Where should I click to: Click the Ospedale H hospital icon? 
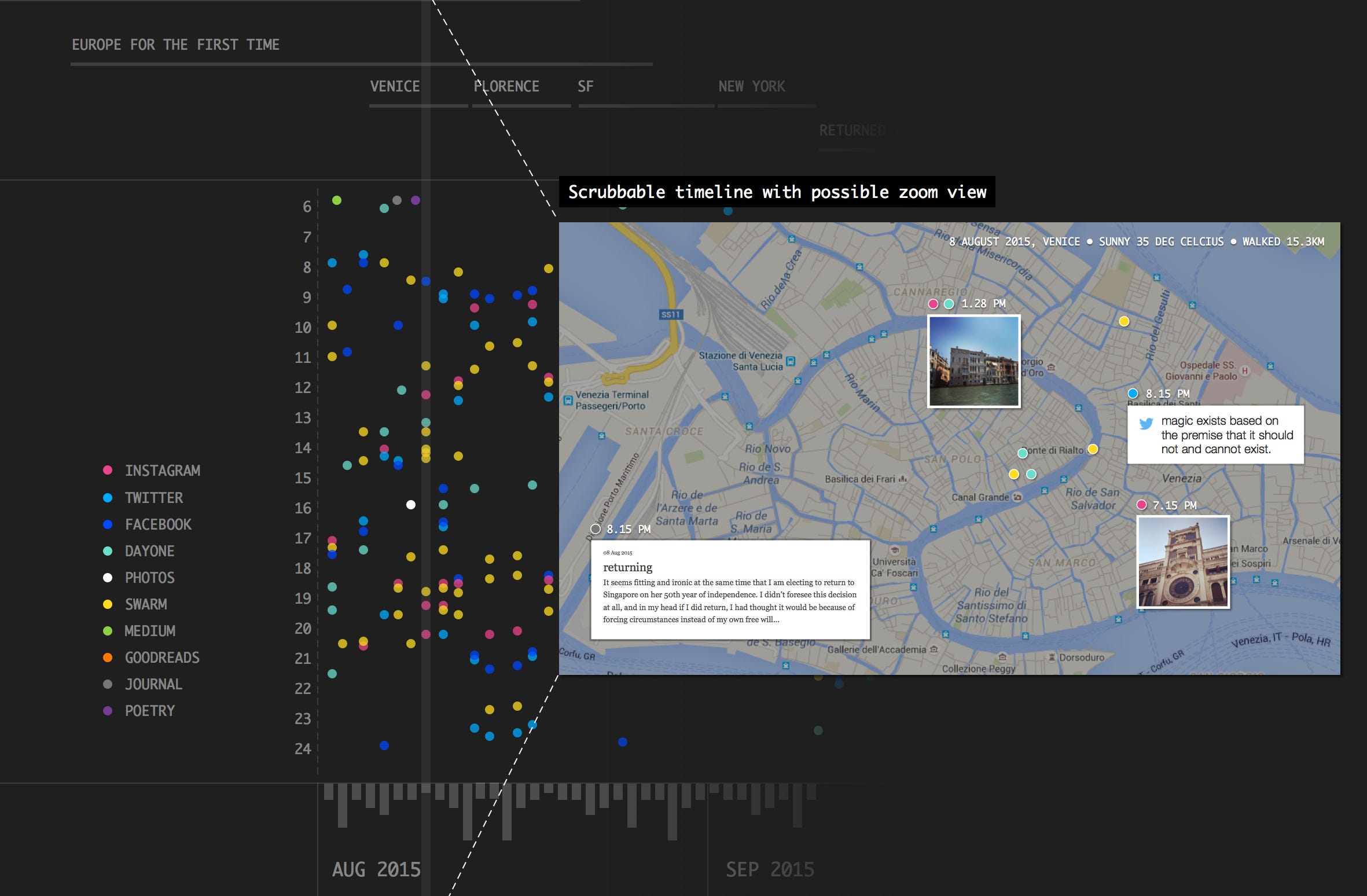tap(1244, 370)
